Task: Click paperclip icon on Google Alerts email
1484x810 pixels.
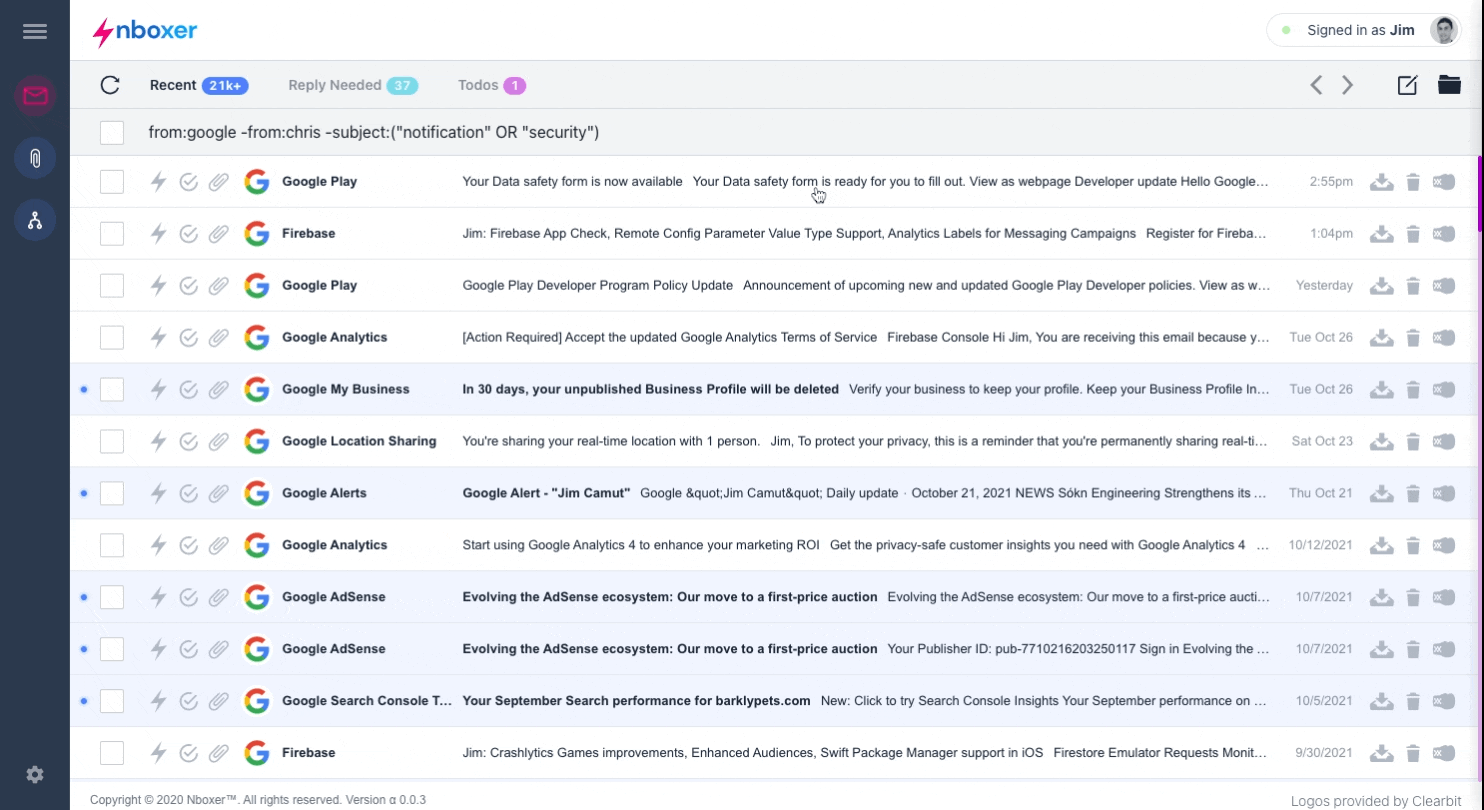Action: pyautogui.click(x=218, y=493)
